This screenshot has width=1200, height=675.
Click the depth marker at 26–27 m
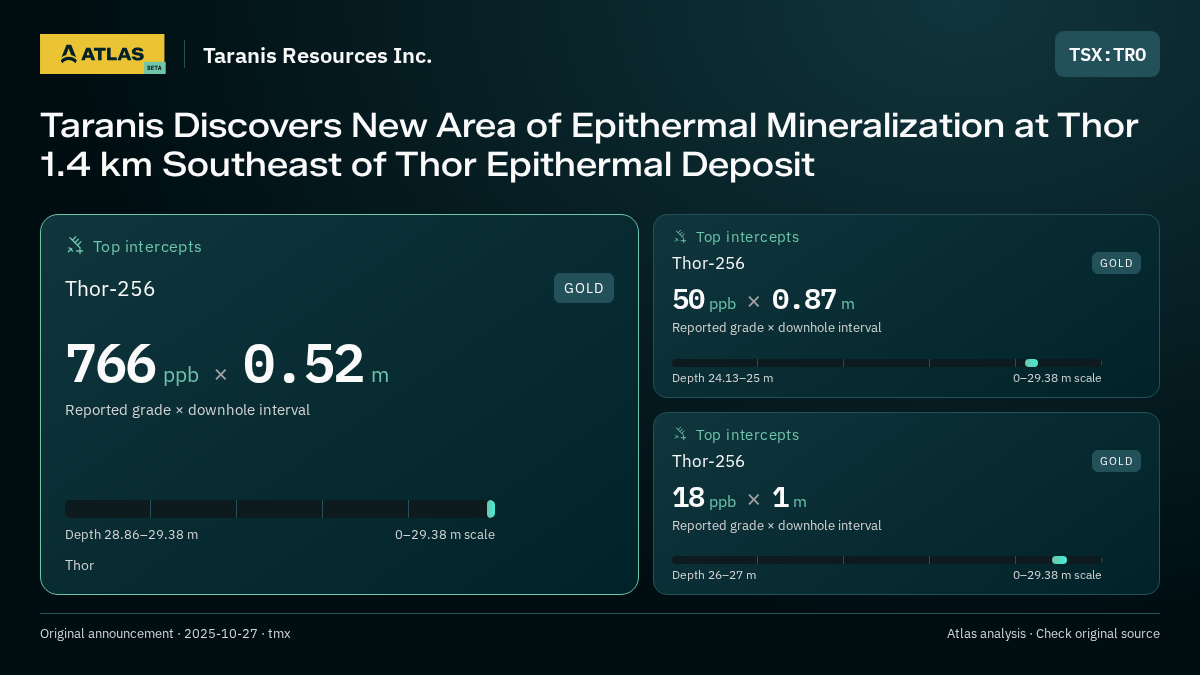[1059, 560]
